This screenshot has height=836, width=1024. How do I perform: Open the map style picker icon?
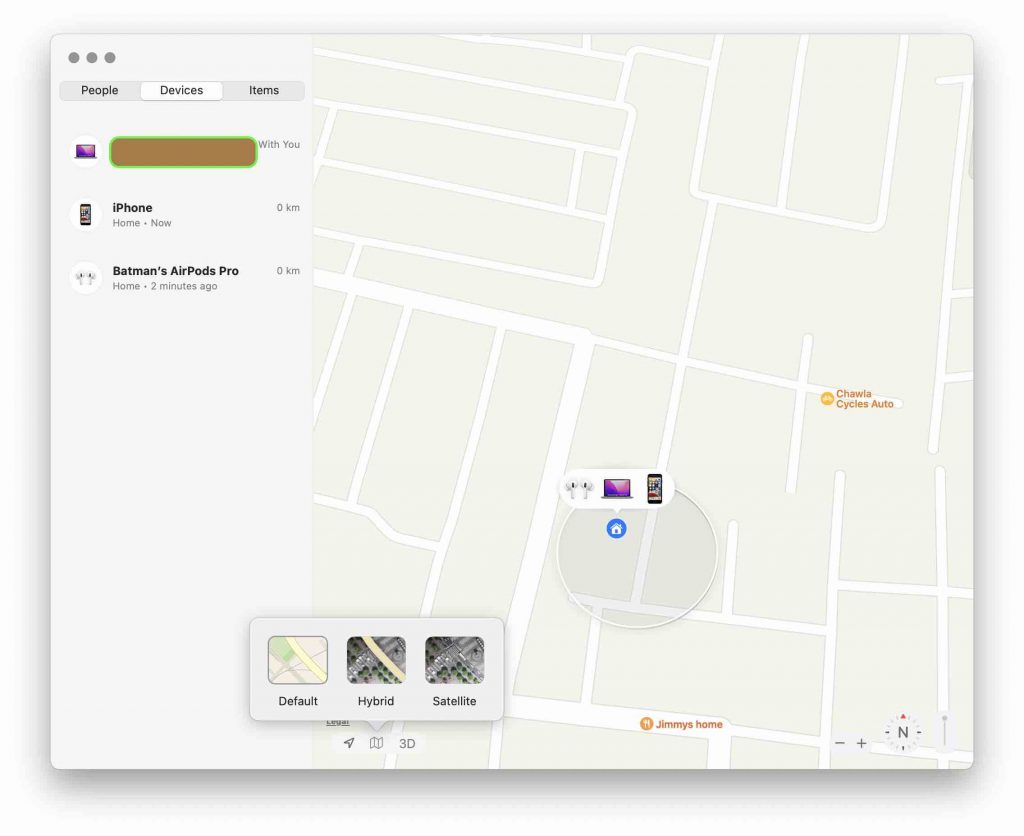click(376, 743)
